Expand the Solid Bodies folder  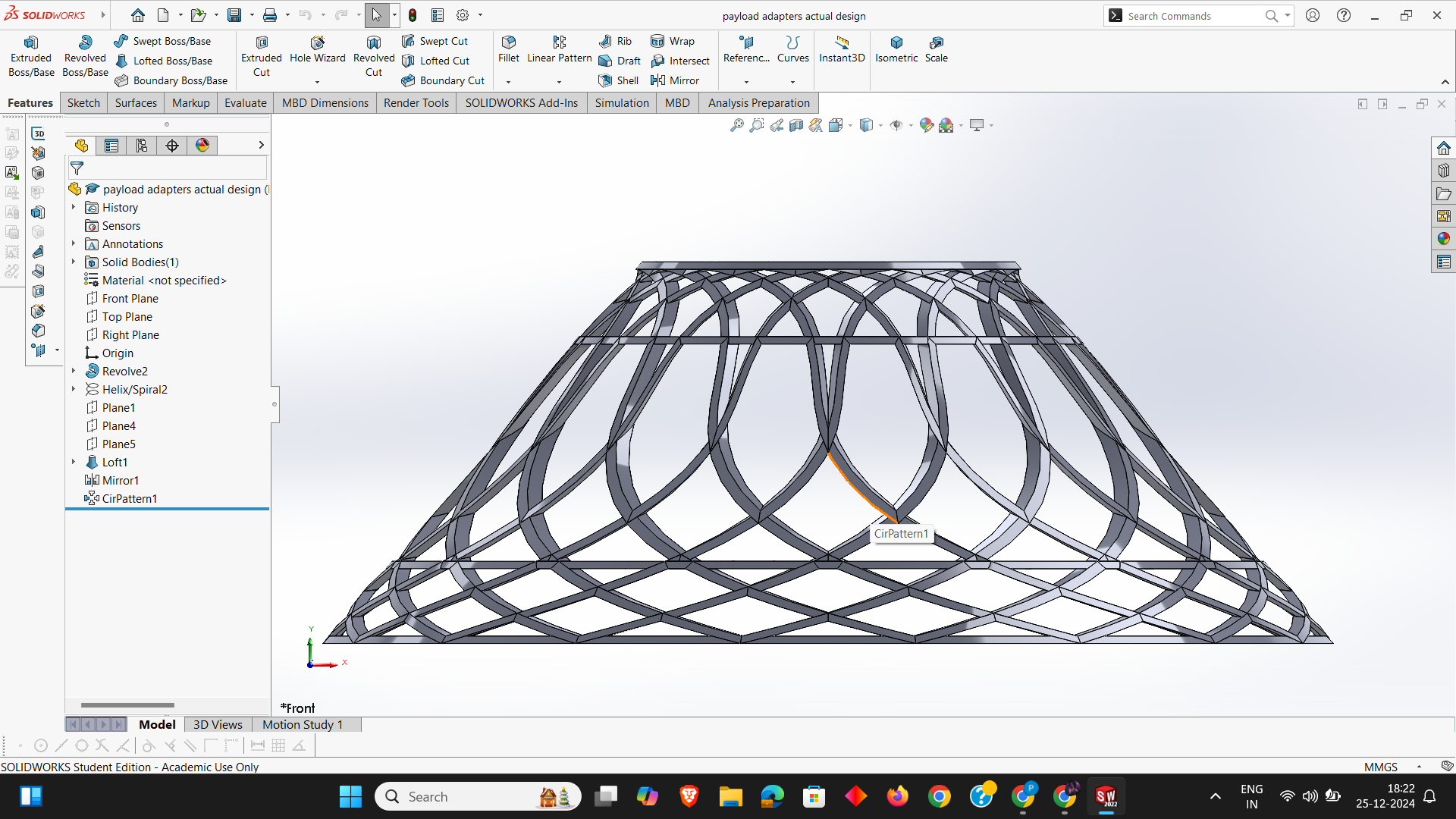pos(73,262)
